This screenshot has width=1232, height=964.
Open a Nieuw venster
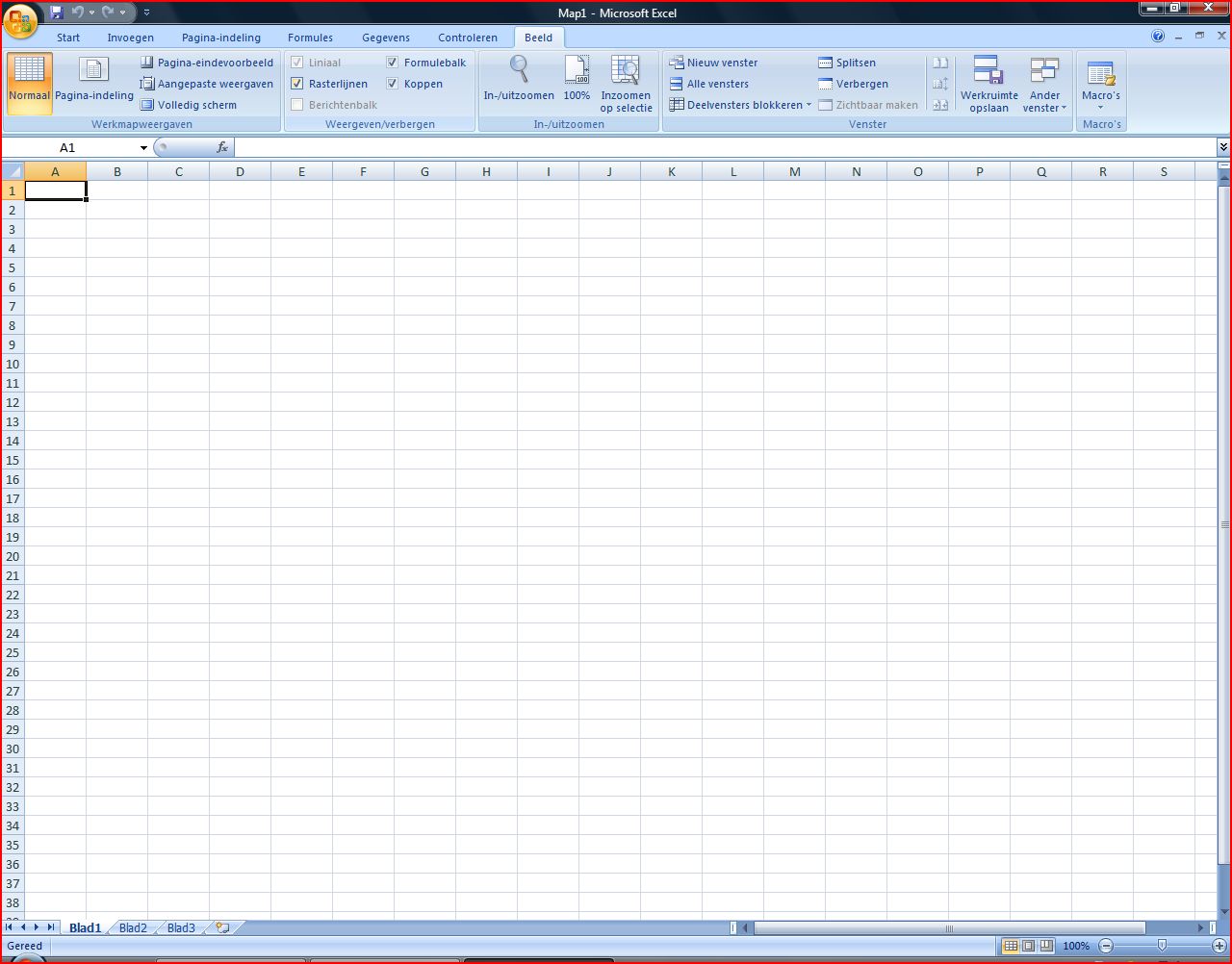pyautogui.click(x=713, y=63)
